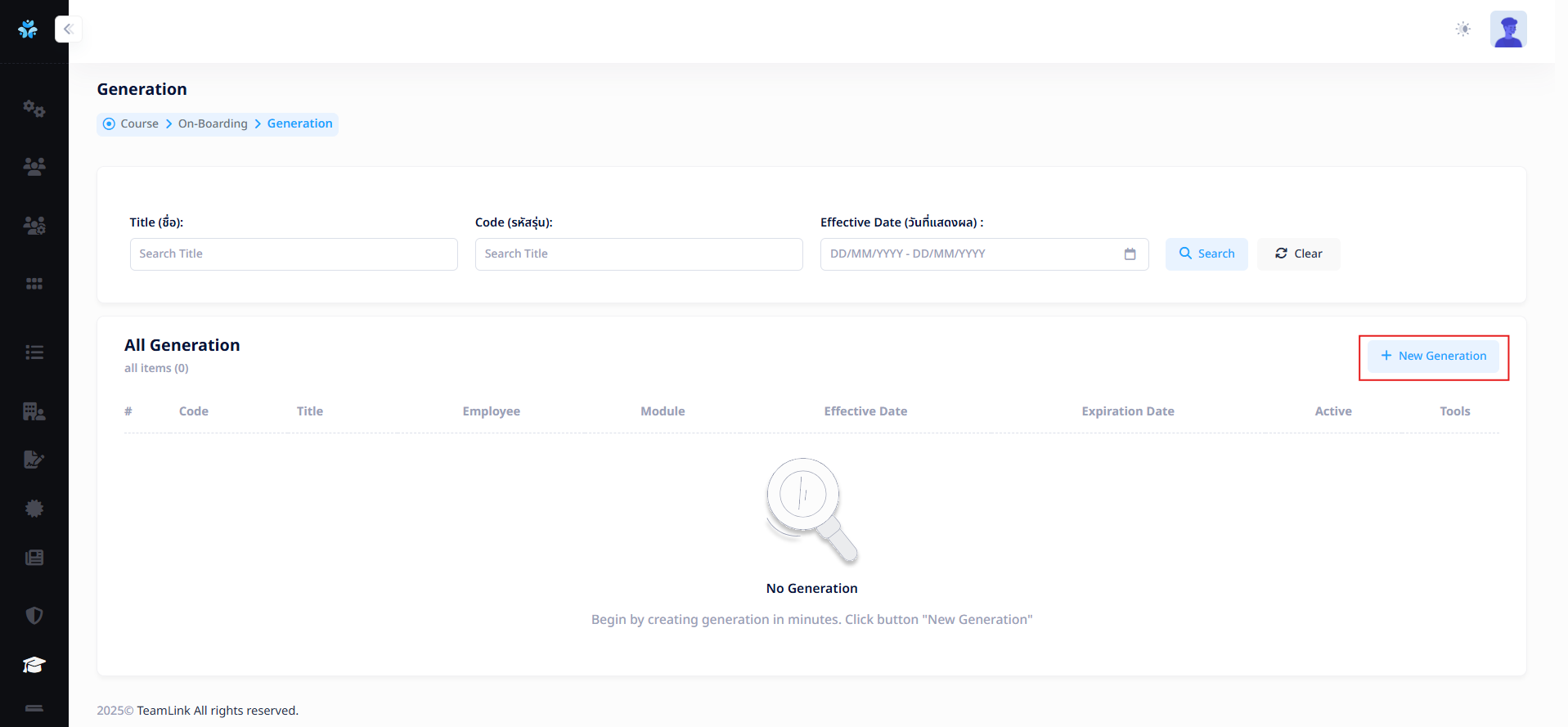Open the newspaper sidebar icon

[34, 558]
